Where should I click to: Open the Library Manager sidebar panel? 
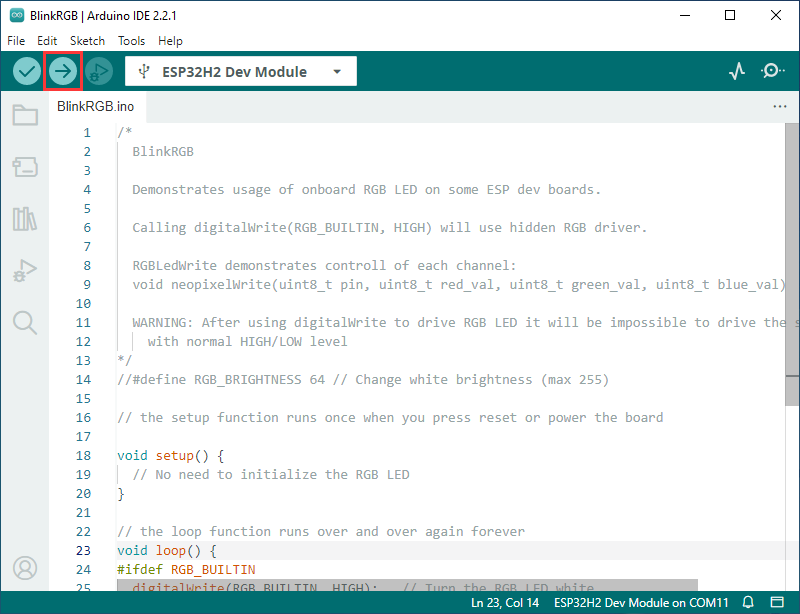click(25, 219)
